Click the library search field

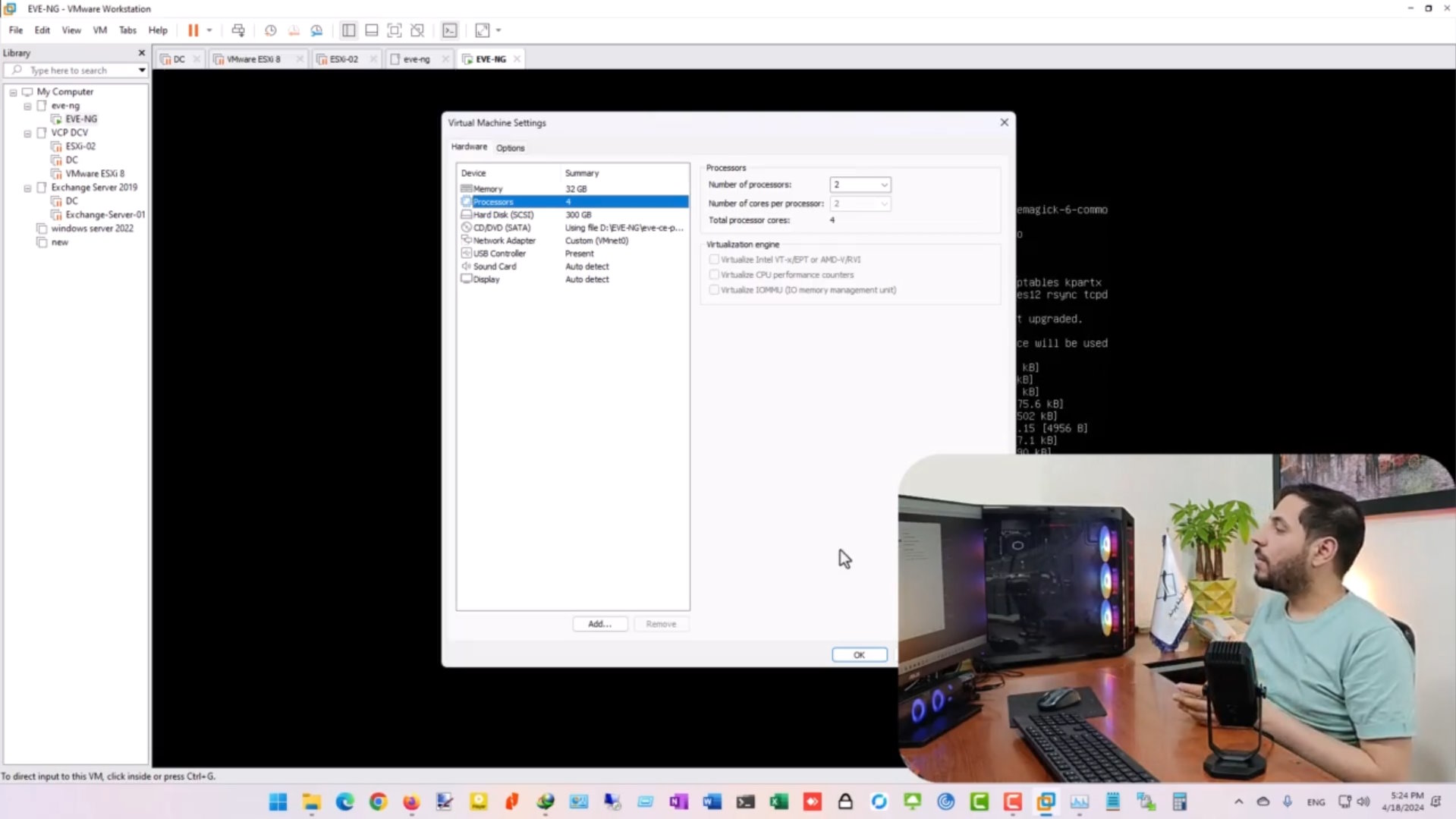click(x=74, y=71)
